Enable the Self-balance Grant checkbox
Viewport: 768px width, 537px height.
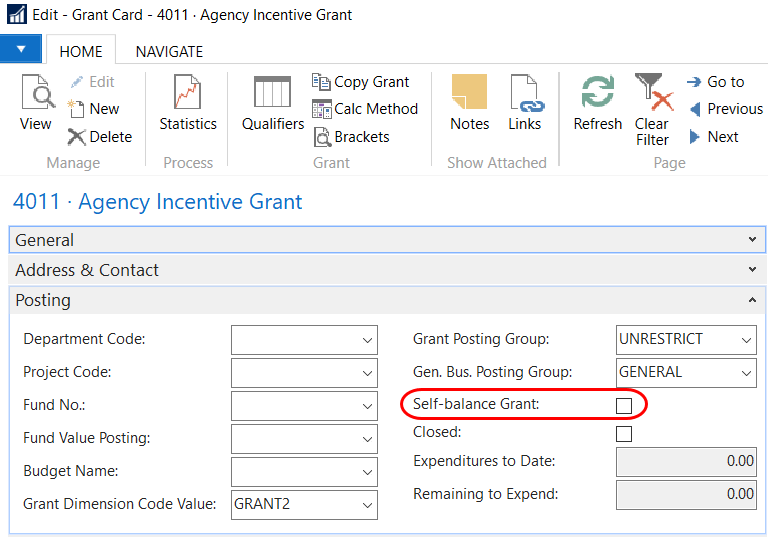(x=624, y=405)
